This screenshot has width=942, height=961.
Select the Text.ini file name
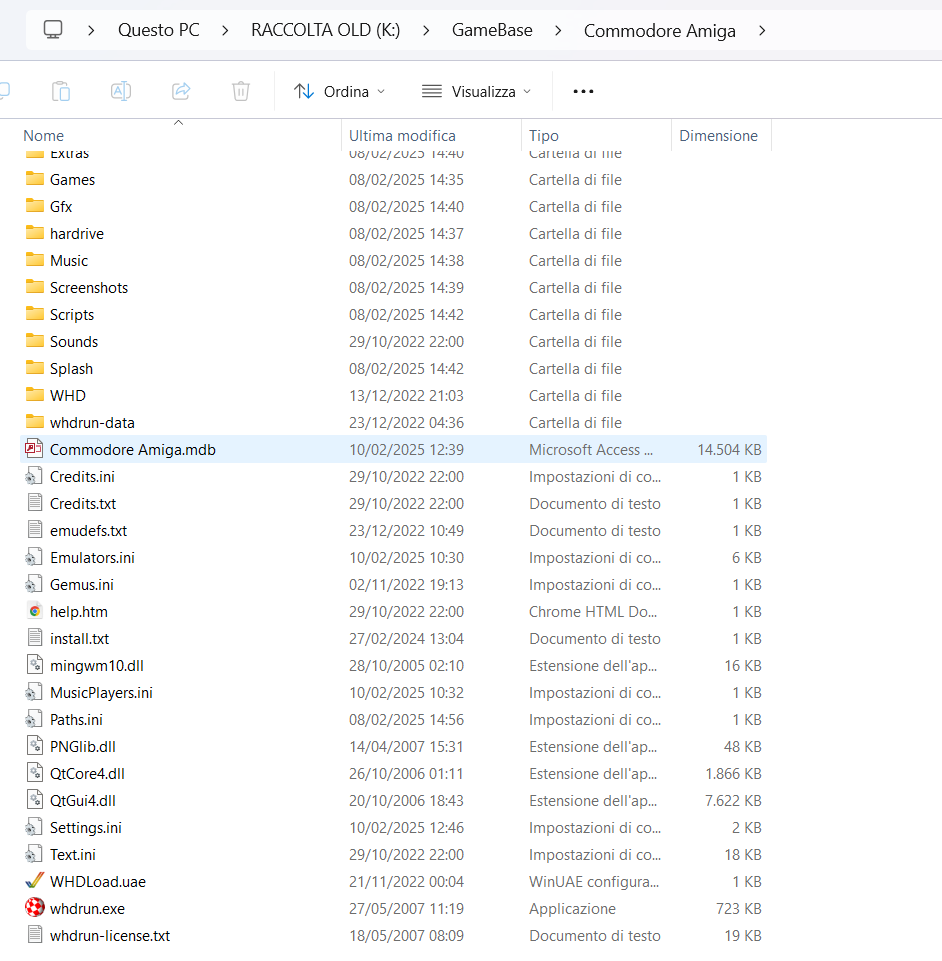pyautogui.click(x=72, y=854)
